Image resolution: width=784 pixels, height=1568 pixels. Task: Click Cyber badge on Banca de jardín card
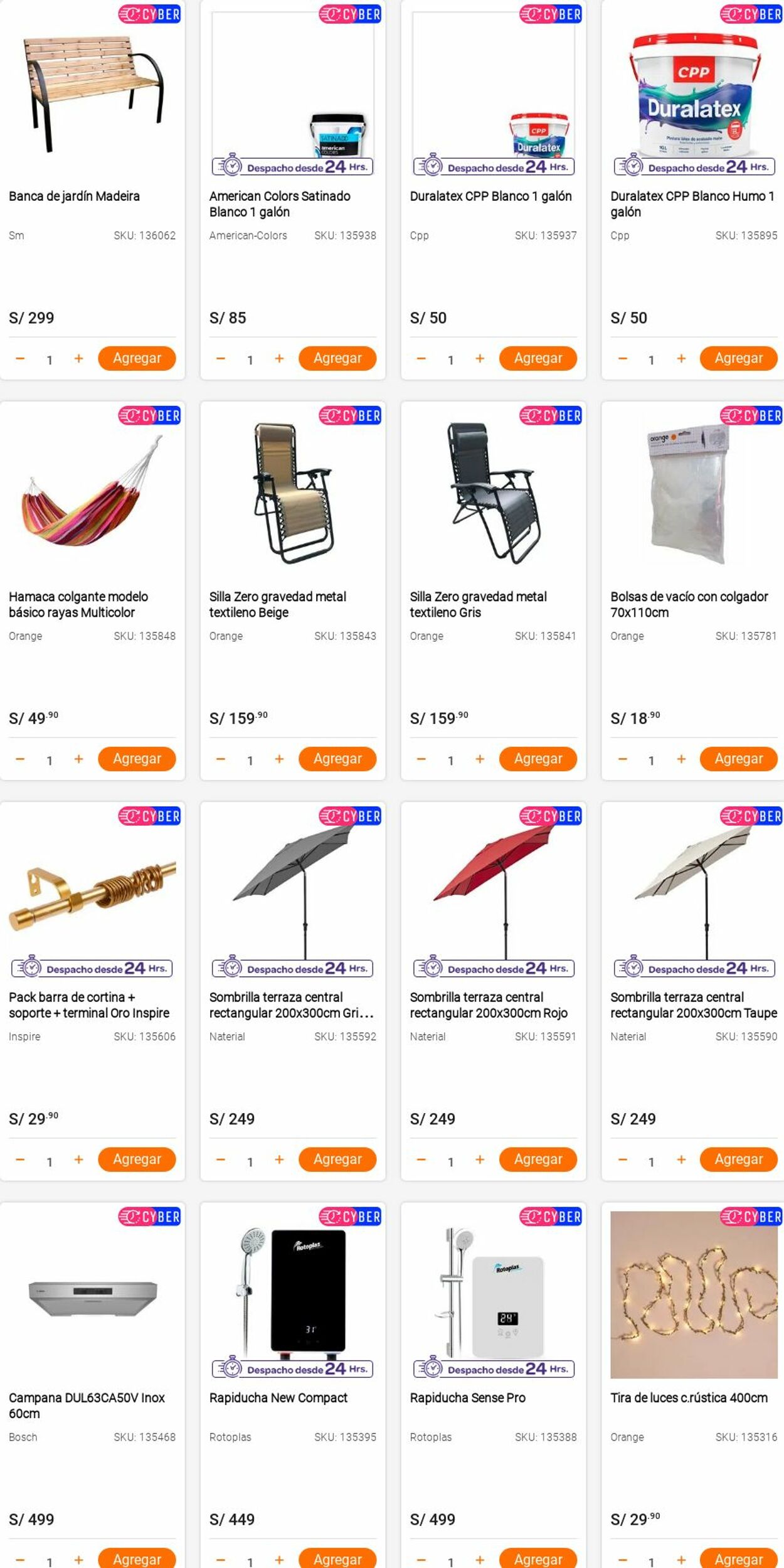coord(149,14)
